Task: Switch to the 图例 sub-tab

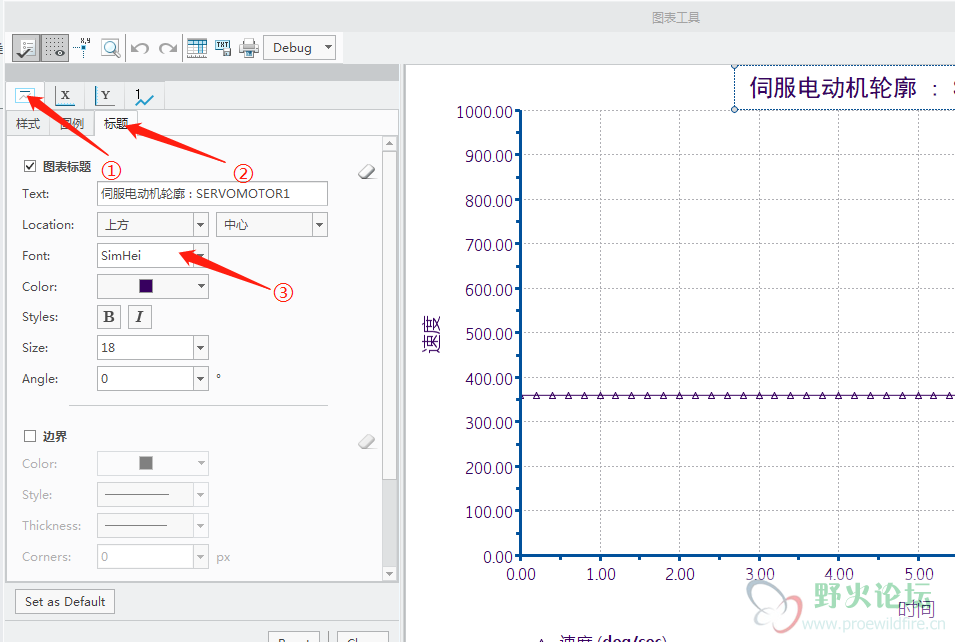Action: (72, 124)
